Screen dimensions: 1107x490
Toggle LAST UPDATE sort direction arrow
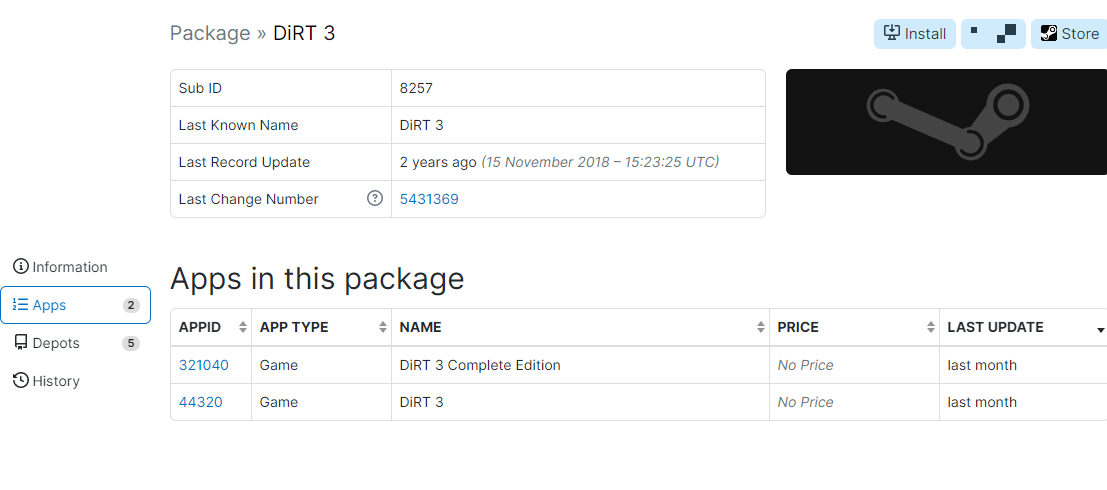pos(1101,330)
